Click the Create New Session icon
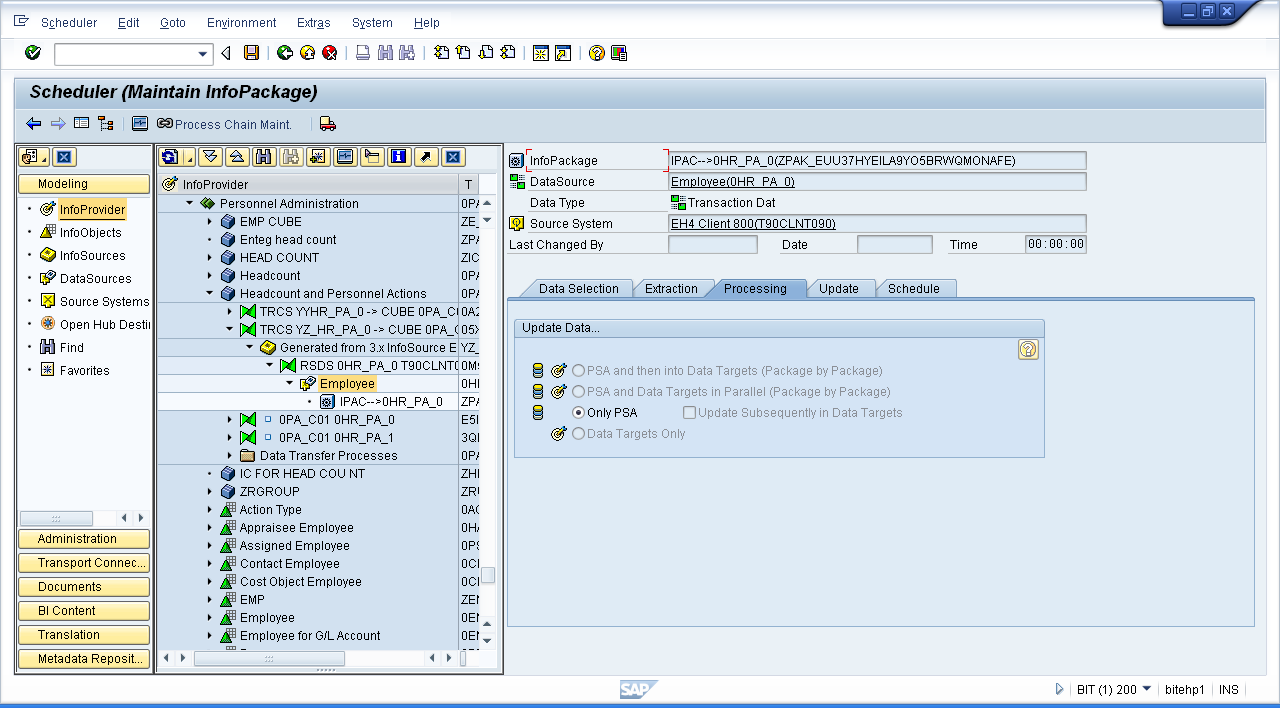Image resolution: width=1280 pixels, height=708 pixels. tap(541, 53)
